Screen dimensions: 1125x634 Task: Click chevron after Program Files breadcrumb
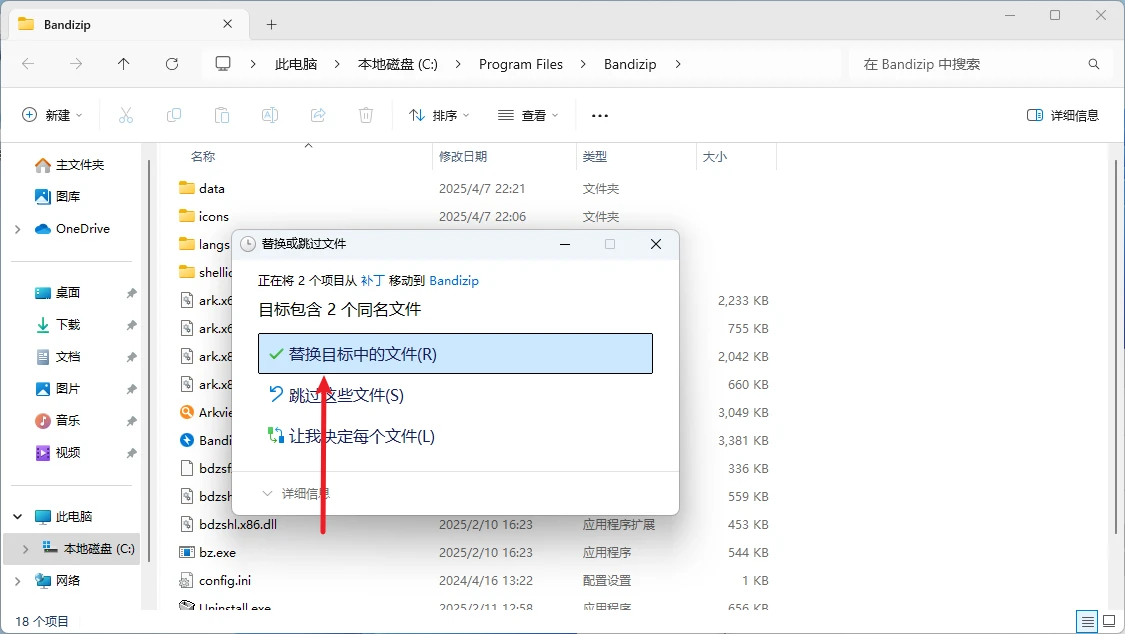click(x=583, y=64)
